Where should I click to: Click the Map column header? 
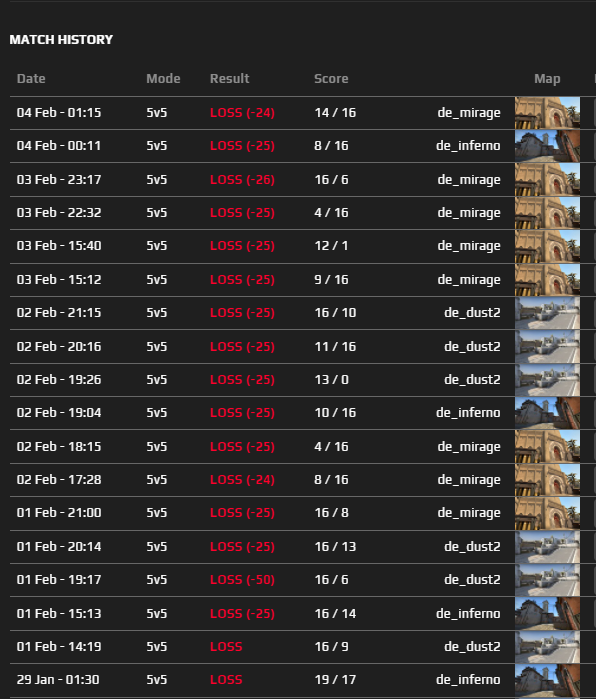(547, 79)
